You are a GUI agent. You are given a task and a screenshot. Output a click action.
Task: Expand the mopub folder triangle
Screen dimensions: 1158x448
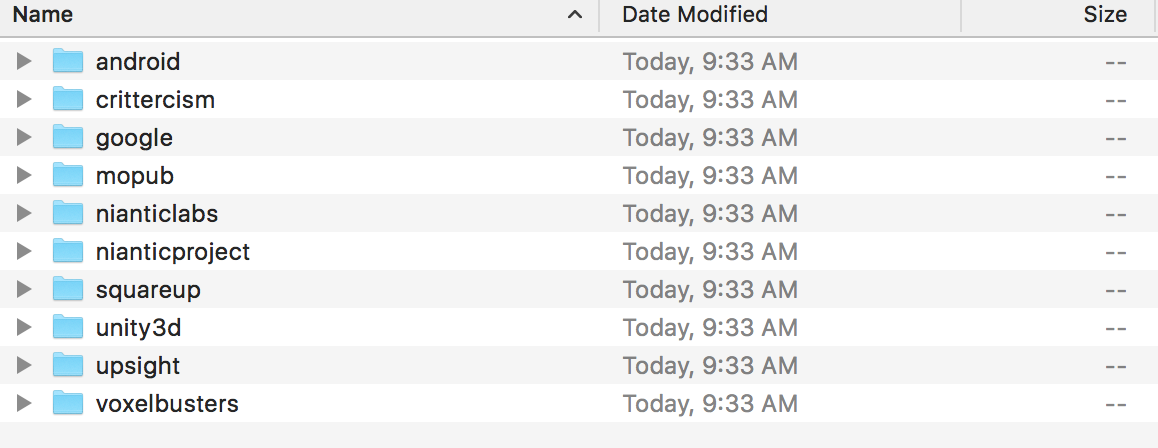point(24,175)
